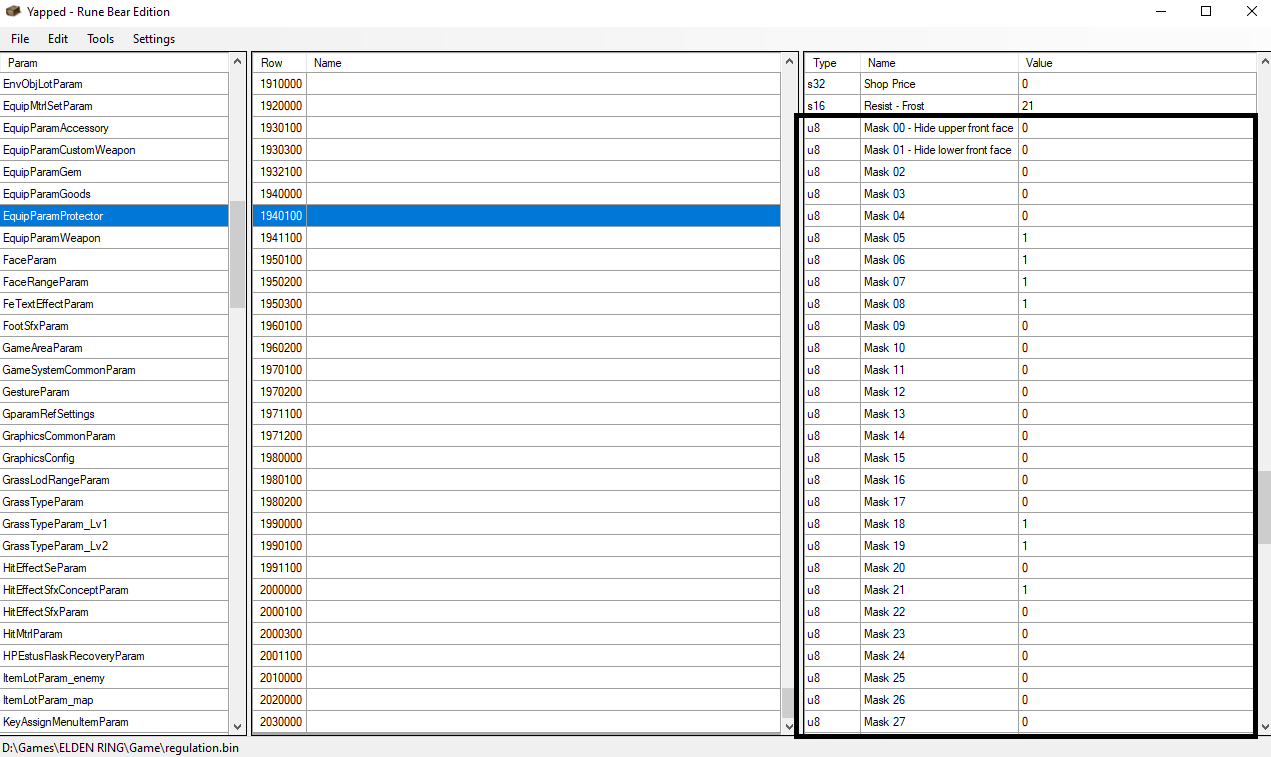This screenshot has height=757, width=1271.
Task: Select EquipParamGoods param
Action: 114,194
